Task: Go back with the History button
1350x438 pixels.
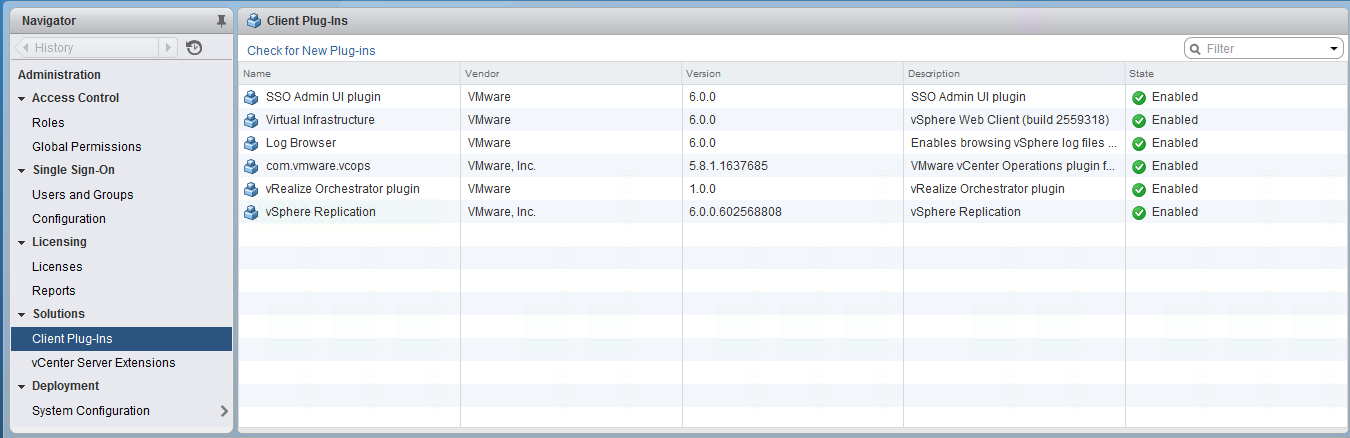Action: [x=85, y=47]
